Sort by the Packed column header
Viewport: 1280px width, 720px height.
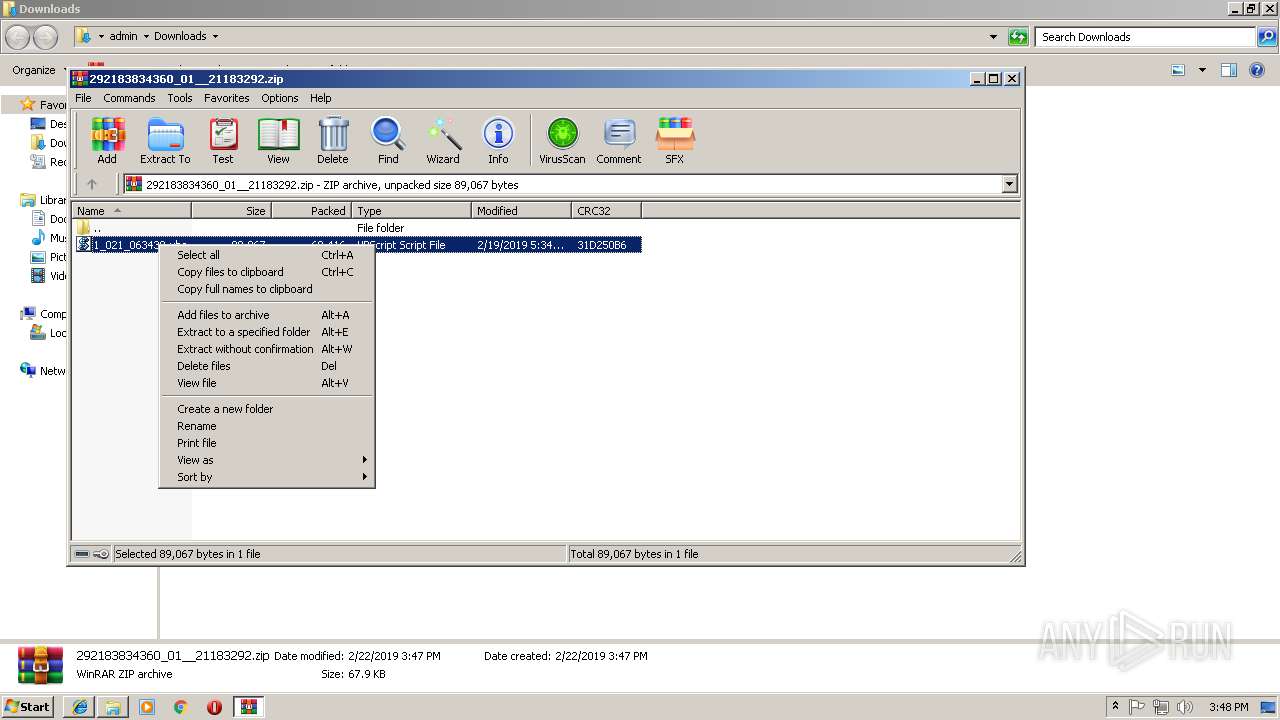[x=311, y=211]
